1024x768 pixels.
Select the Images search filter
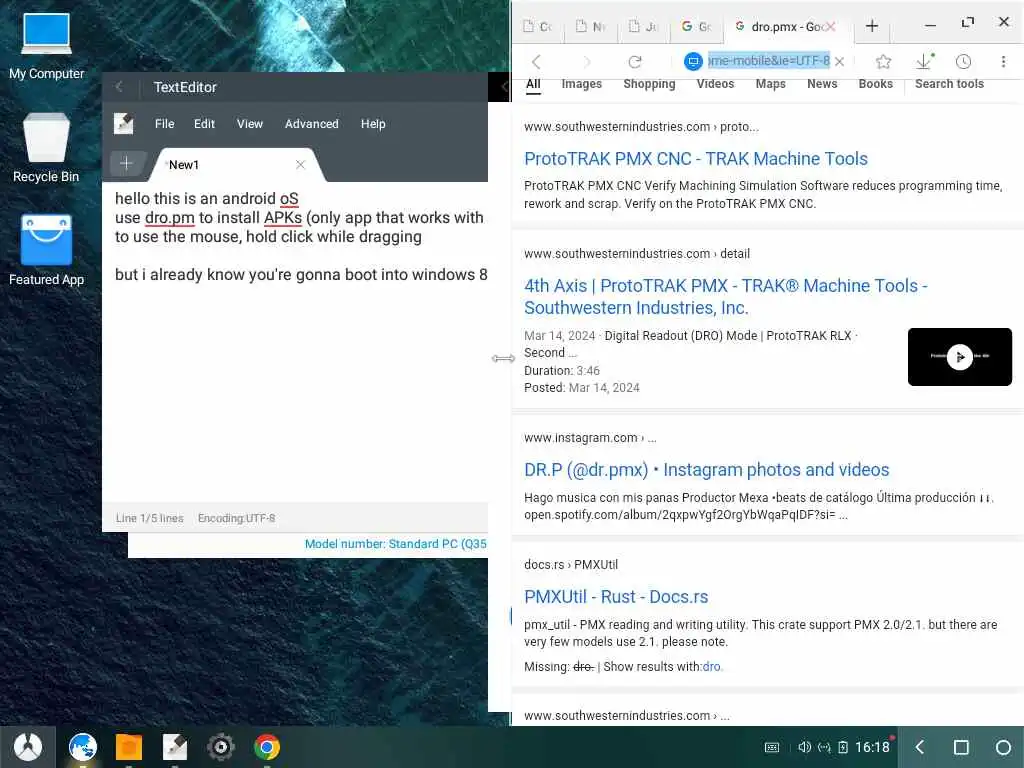(581, 84)
